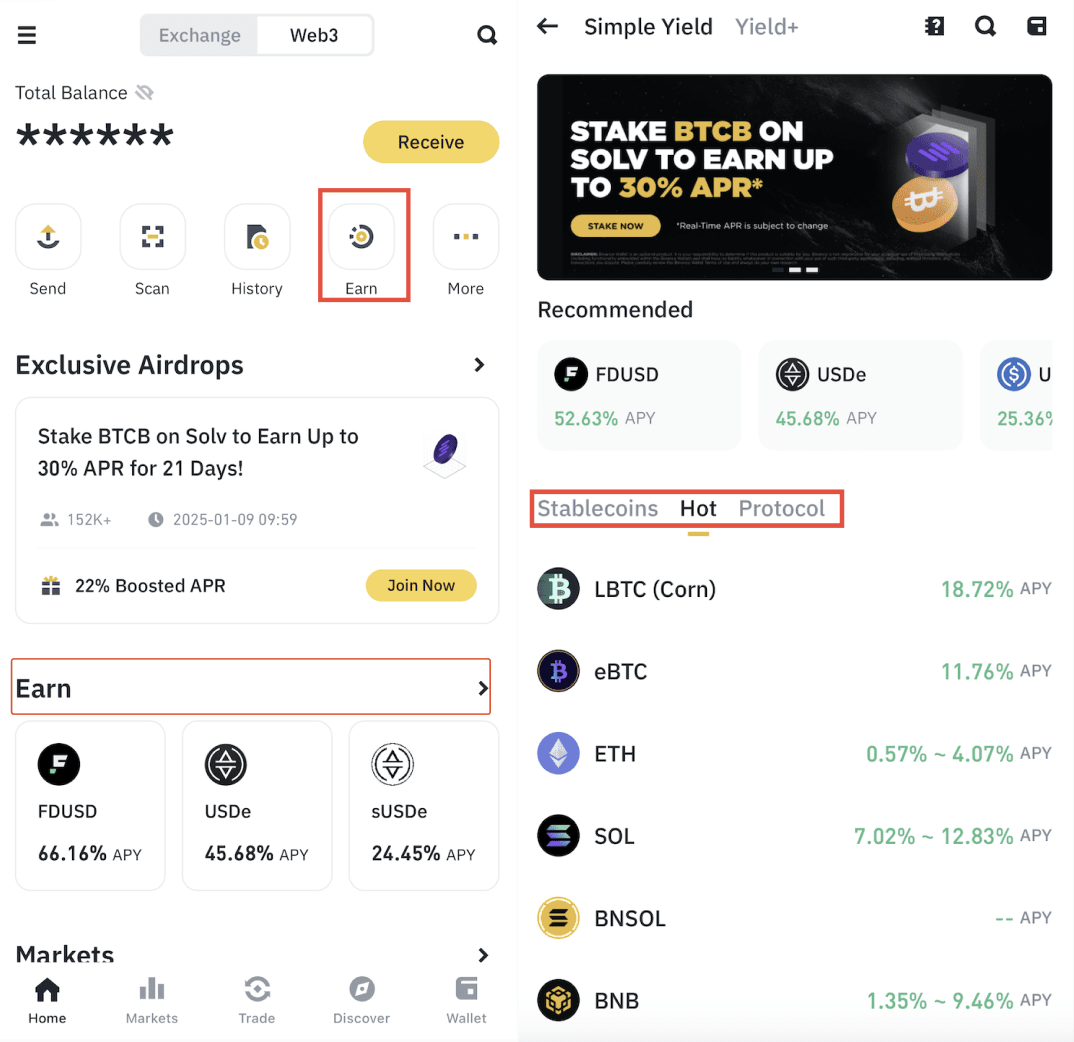Expand the Earn section arrow
This screenshot has width=1074, height=1042.
[x=483, y=688]
